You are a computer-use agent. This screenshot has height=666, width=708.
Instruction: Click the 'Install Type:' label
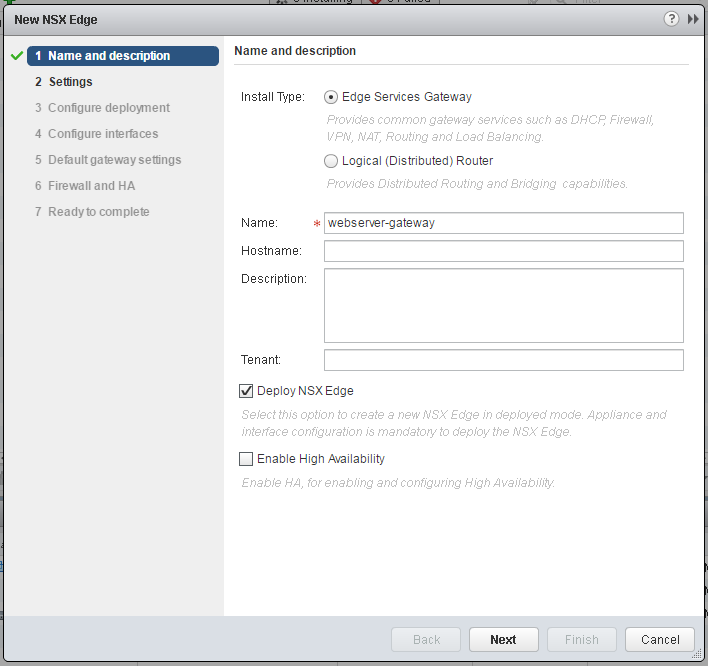point(273,97)
